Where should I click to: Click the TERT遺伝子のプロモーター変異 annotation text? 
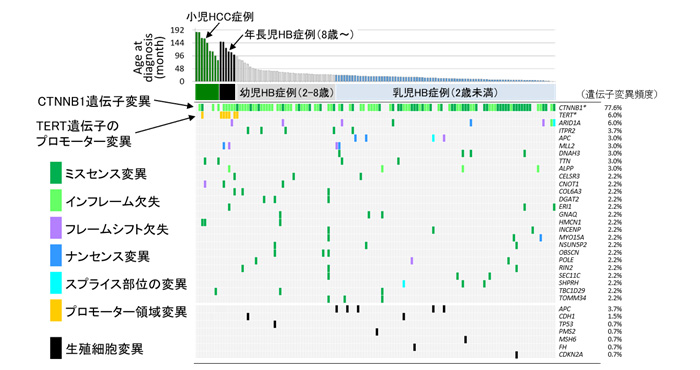tap(84, 133)
